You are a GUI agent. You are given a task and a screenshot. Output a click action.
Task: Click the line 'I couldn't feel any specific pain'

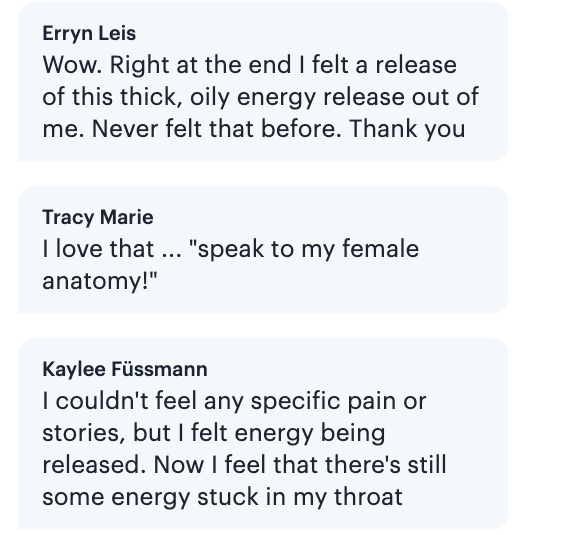coord(234,401)
